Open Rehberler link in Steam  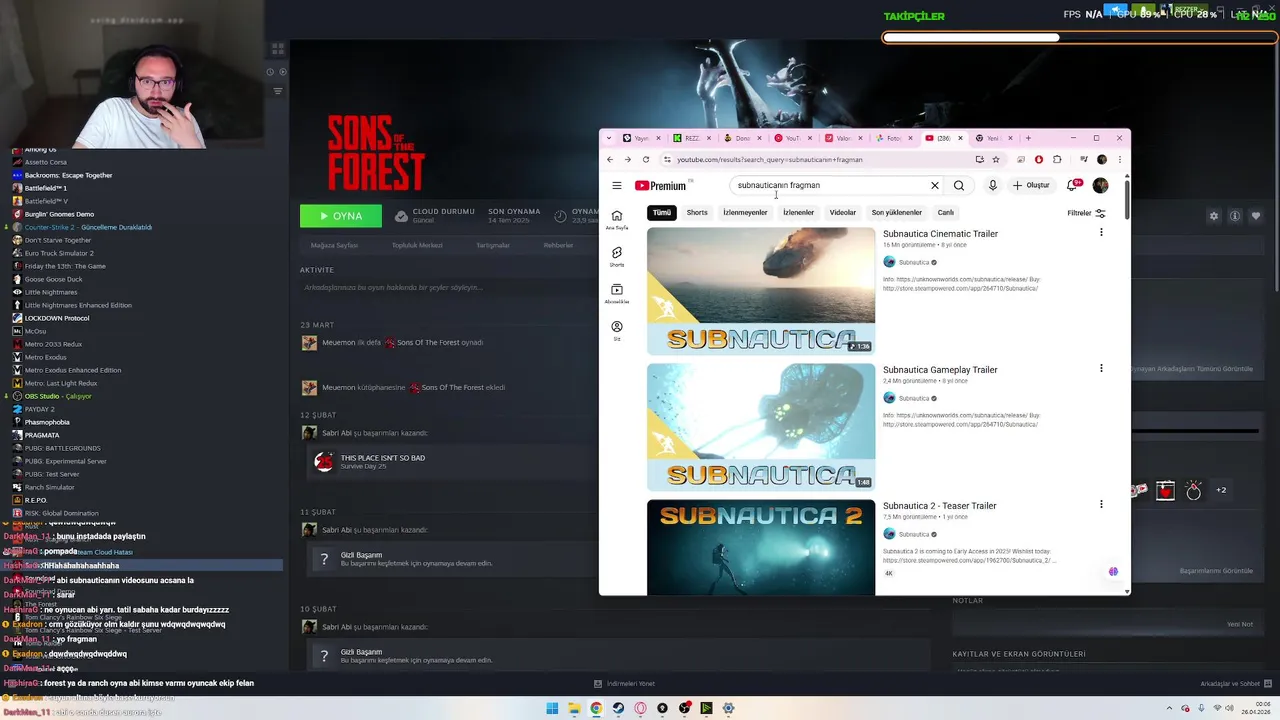click(x=558, y=245)
